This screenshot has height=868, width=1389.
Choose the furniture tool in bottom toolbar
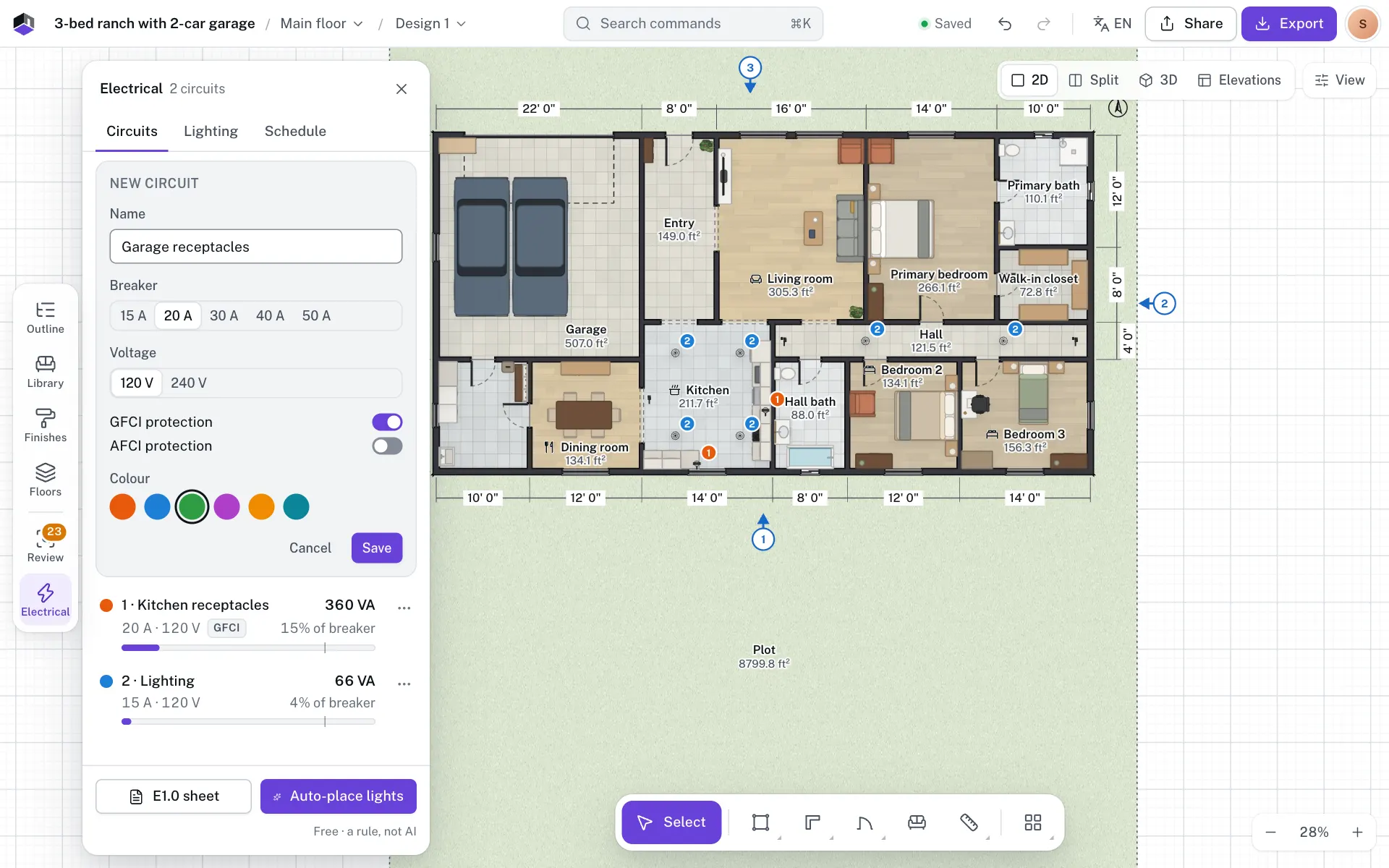(917, 822)
